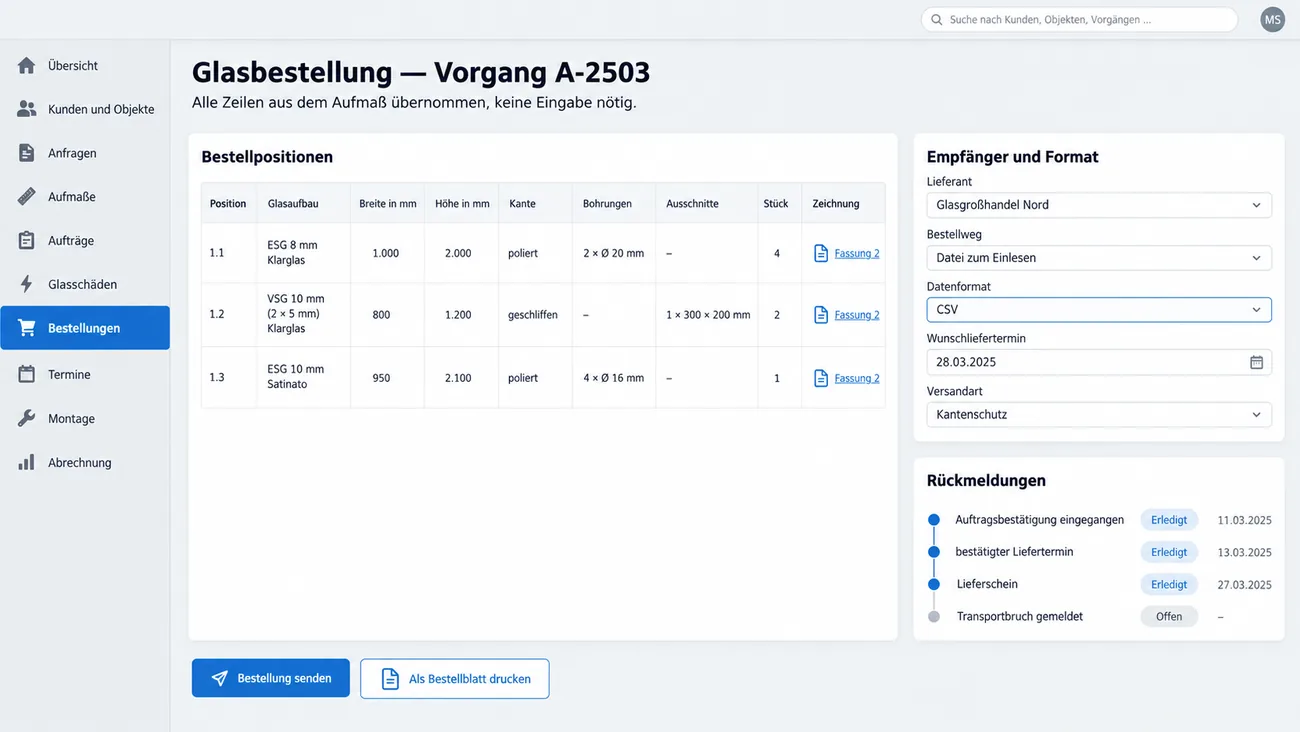Click the calendar icon beside Termine
This screenshot has height=732, width=1300.
(27, 374)
